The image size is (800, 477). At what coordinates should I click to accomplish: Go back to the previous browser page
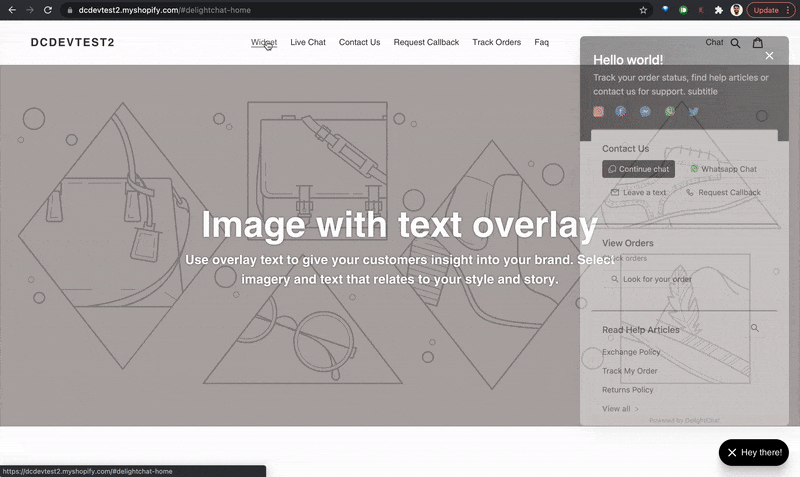[x=12, y=10]
